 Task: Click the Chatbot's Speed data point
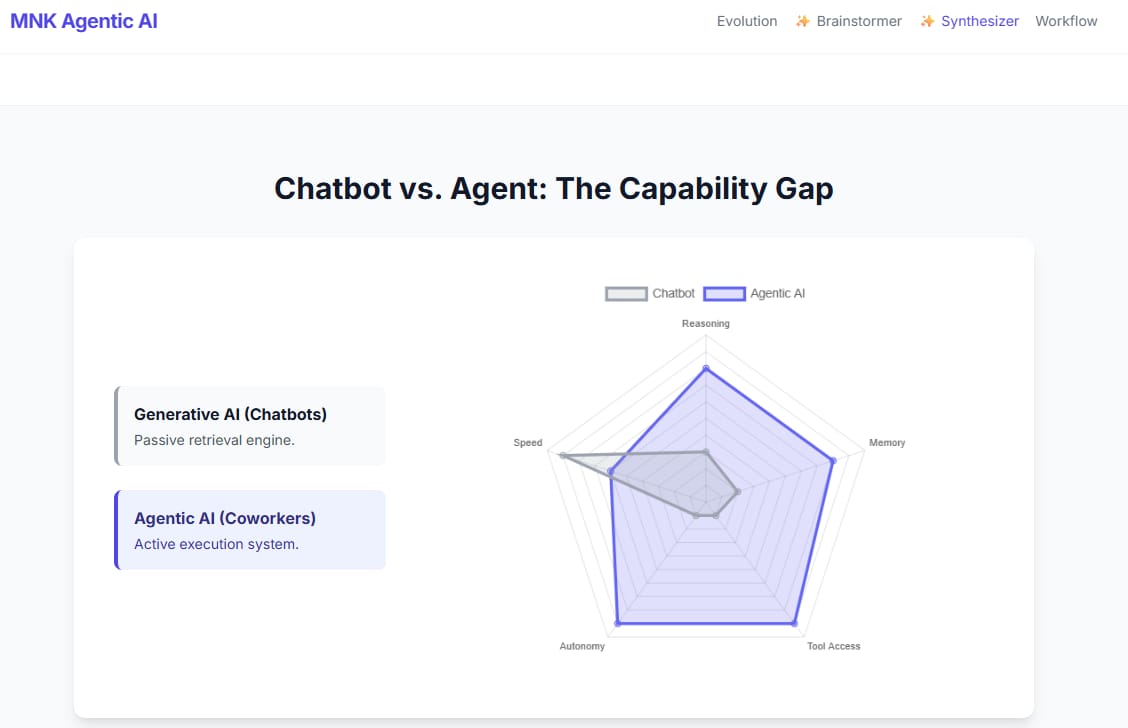[563, 456]
